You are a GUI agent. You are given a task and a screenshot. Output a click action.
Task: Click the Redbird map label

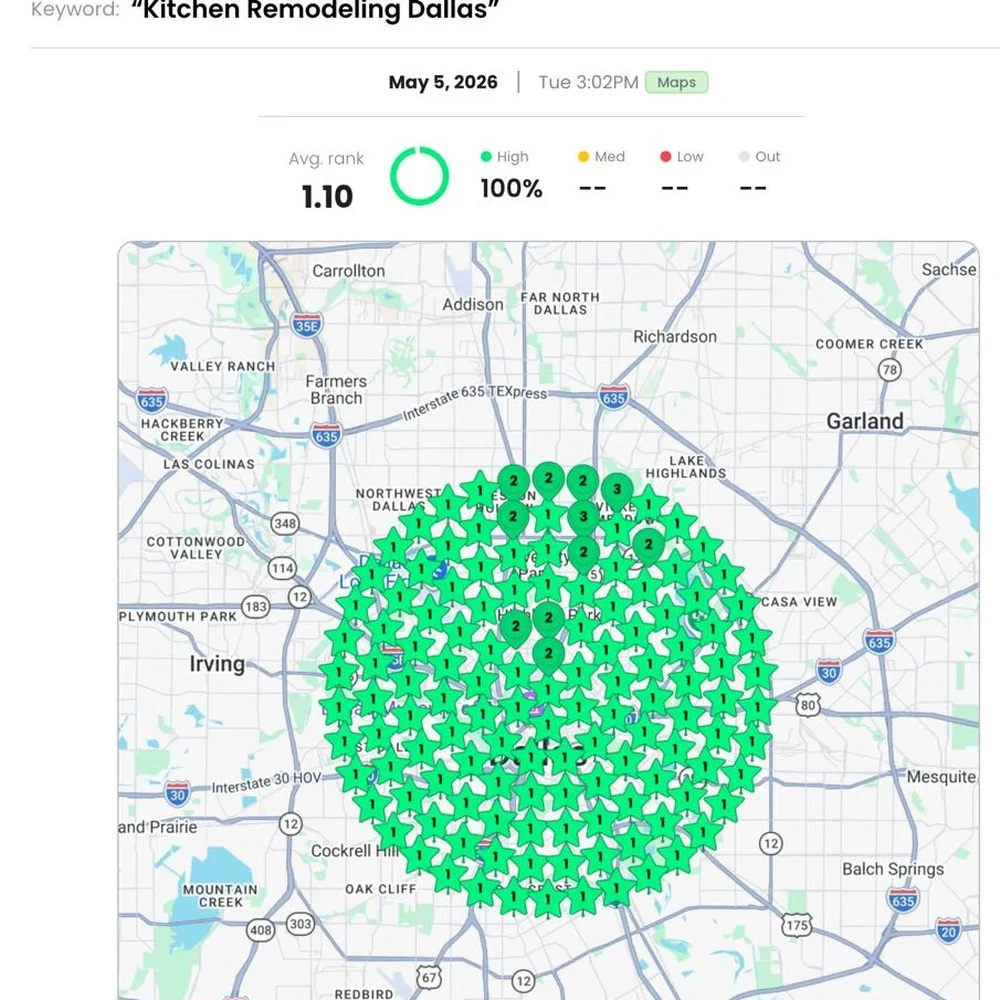coord(364,994)
